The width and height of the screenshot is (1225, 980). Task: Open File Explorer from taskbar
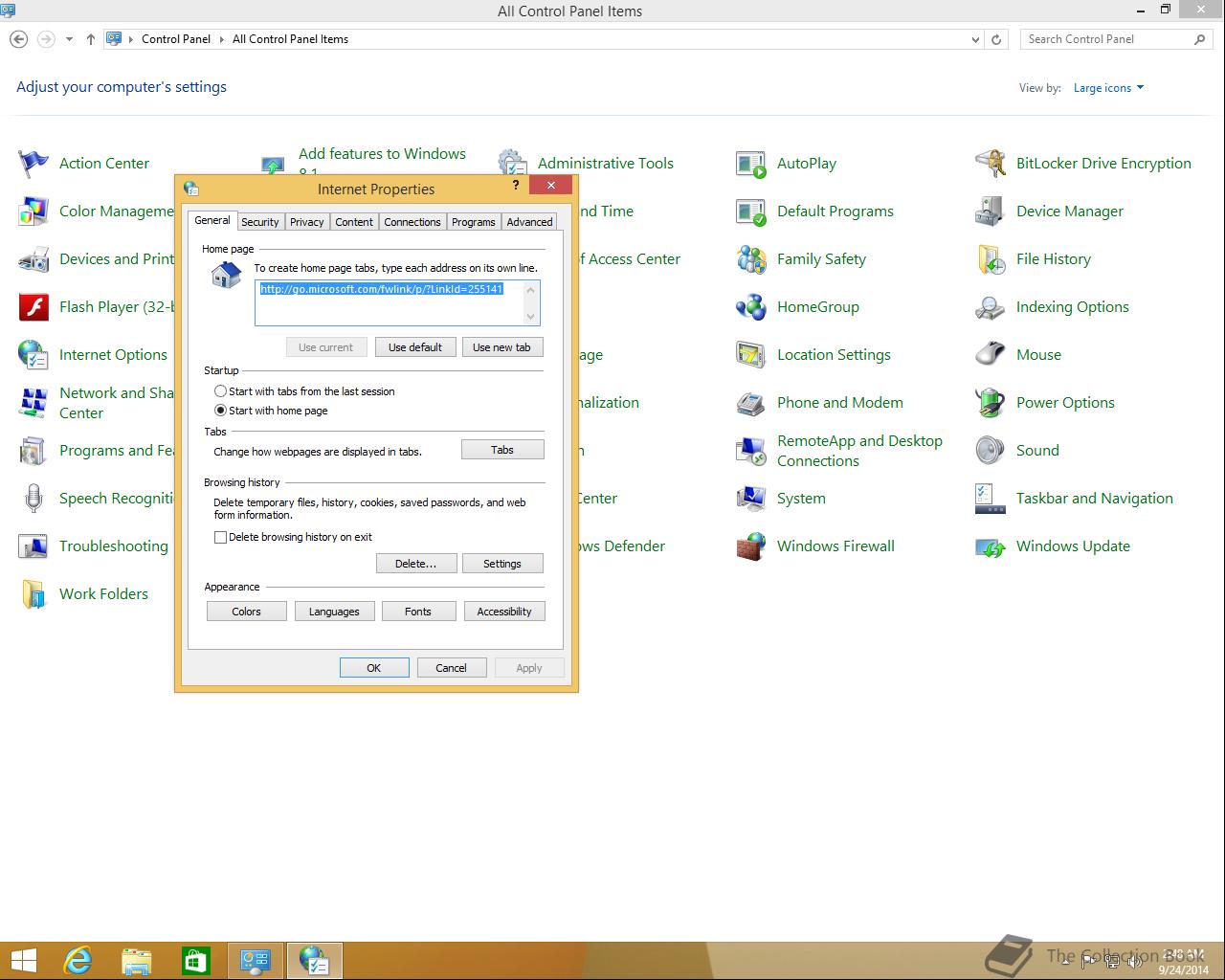(137, 960)
